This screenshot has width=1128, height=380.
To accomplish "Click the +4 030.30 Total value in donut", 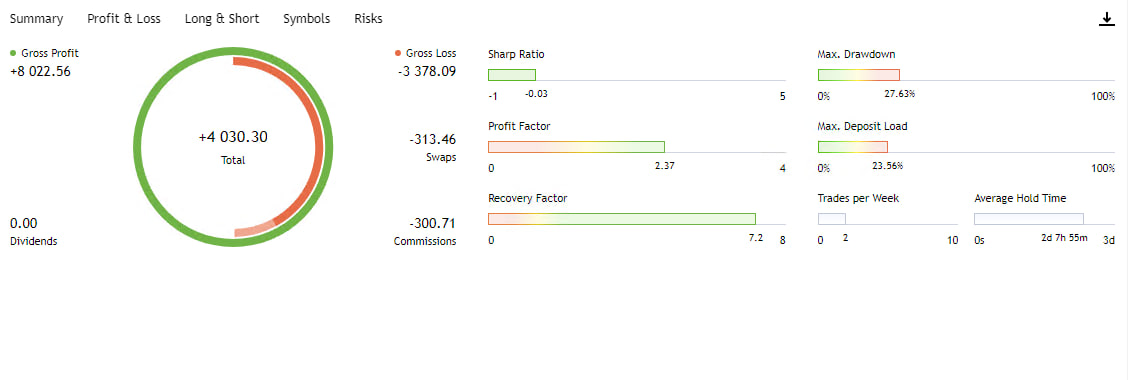I will point(233,137).
